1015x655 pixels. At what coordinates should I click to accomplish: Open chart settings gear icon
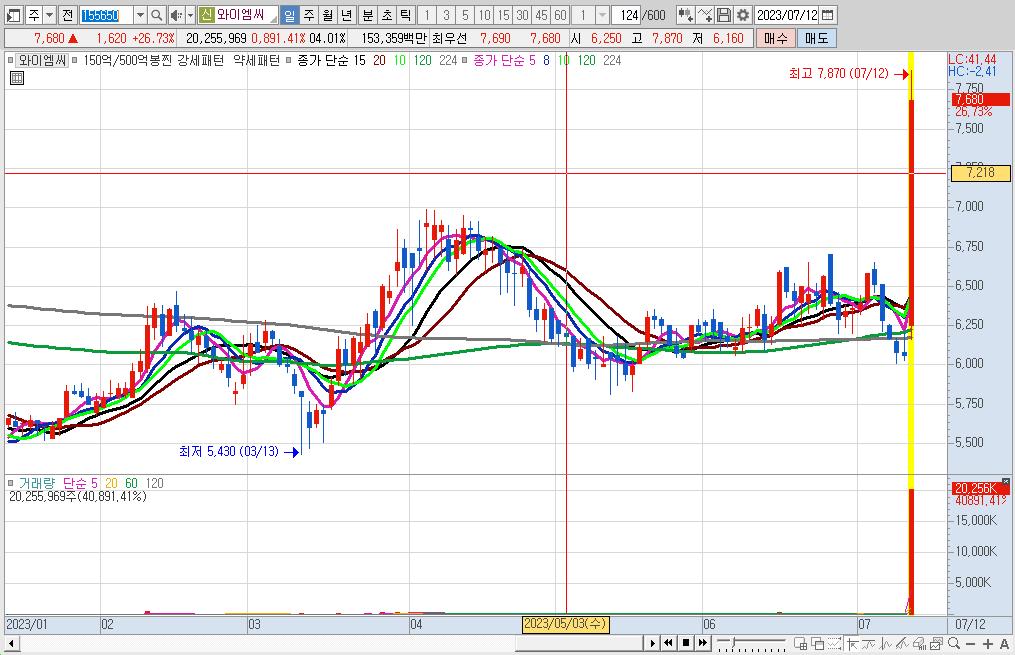coord(743,14)
